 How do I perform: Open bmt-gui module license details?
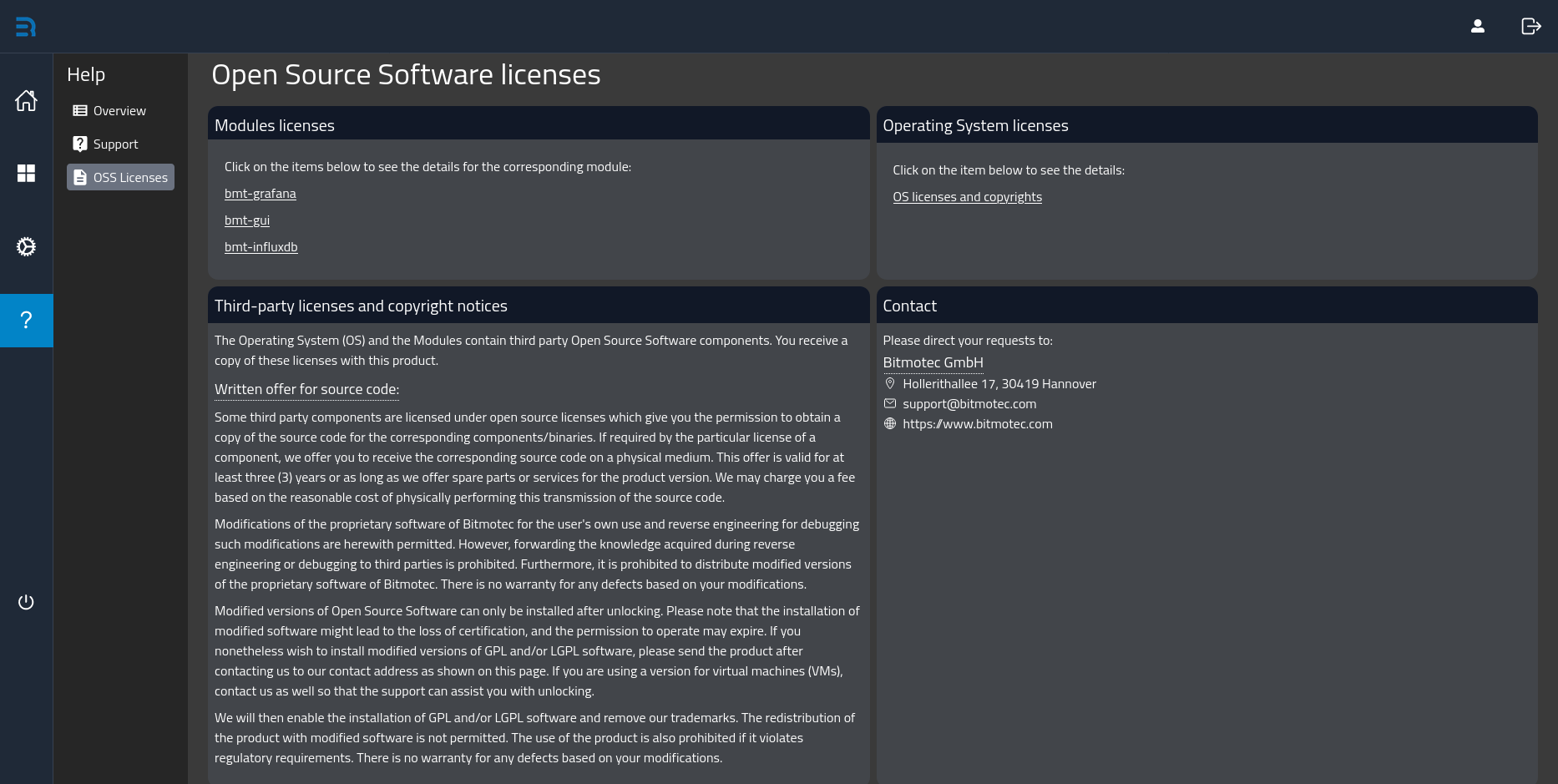tap(247, 220)
